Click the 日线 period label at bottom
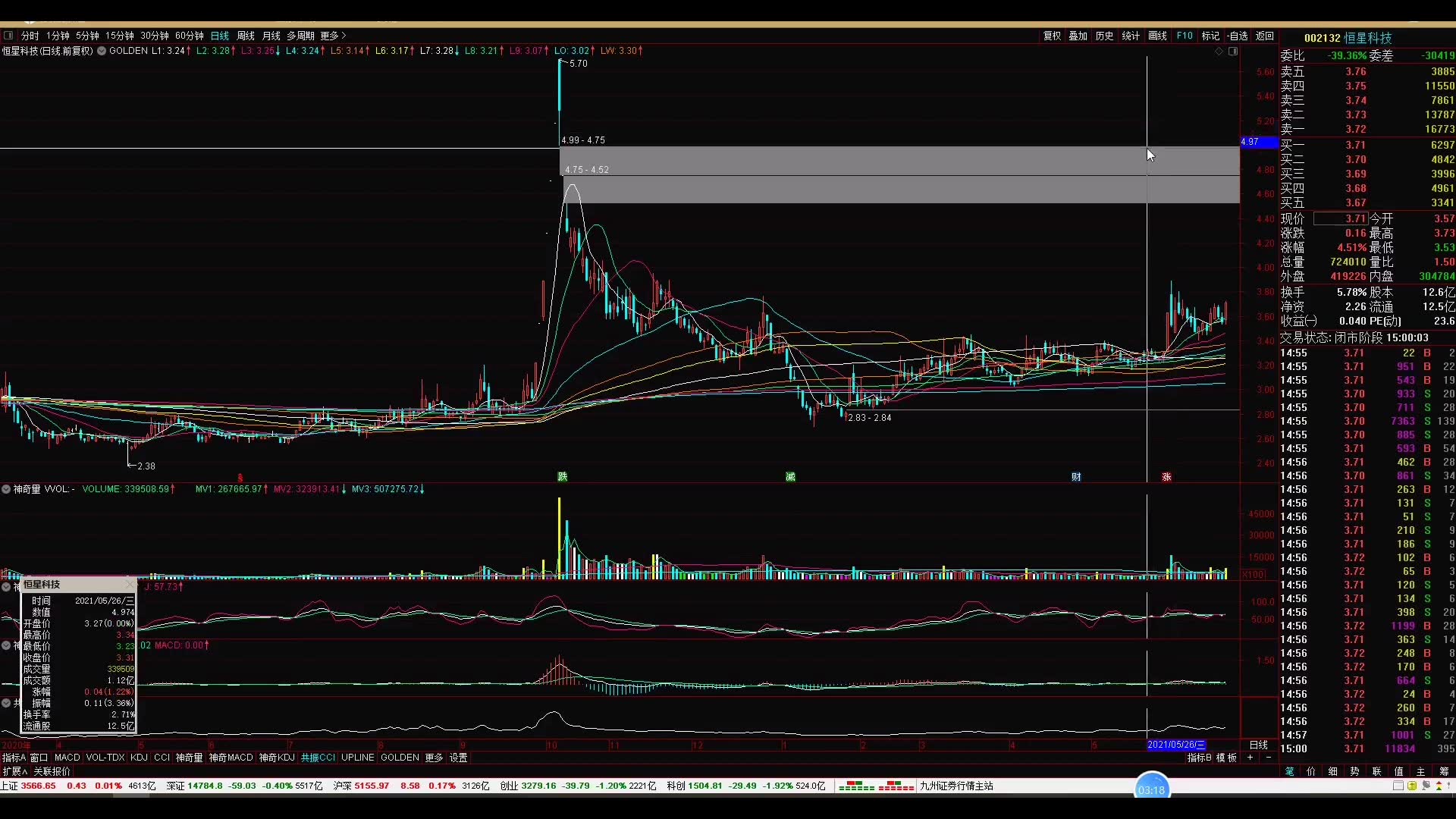Viewport: 1456px width, 819px height. 1259,745
